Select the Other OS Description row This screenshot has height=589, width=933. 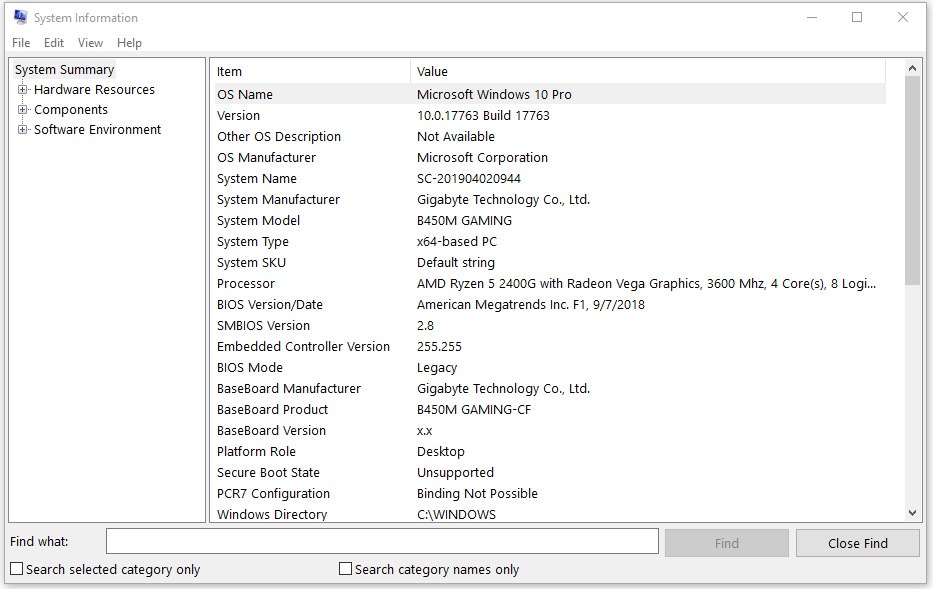[550, 137]
